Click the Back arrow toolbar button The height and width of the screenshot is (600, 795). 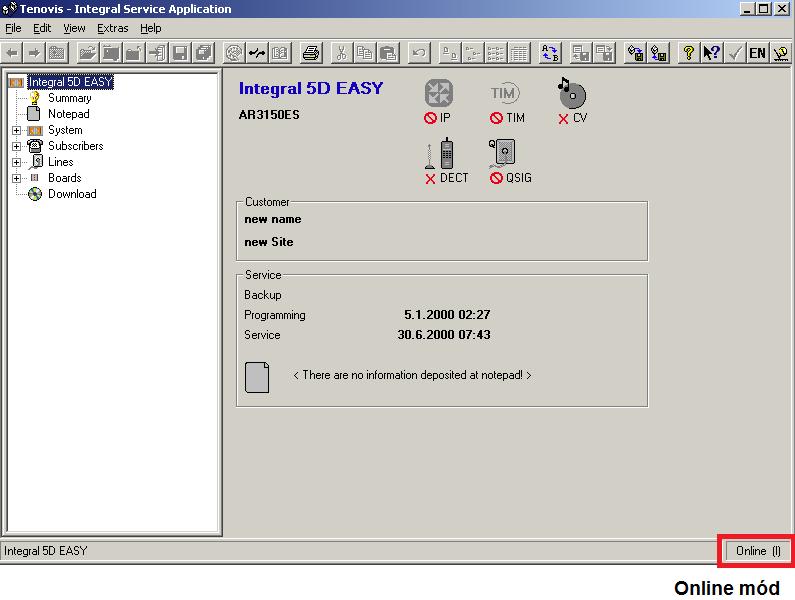pyautogui.click(x=12, y=53)
